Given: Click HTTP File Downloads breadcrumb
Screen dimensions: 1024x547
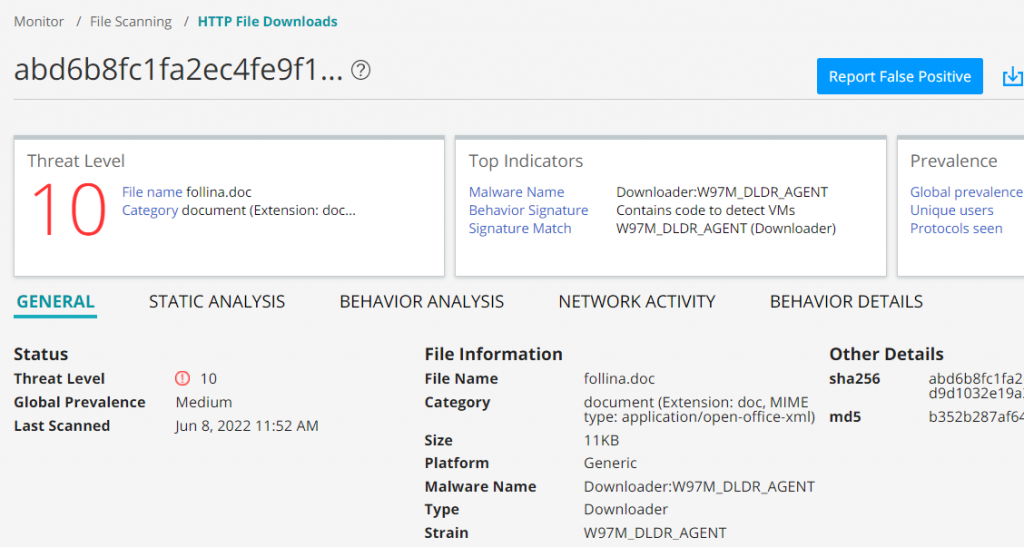Looking at the screenshot, I should click(267, 21).
